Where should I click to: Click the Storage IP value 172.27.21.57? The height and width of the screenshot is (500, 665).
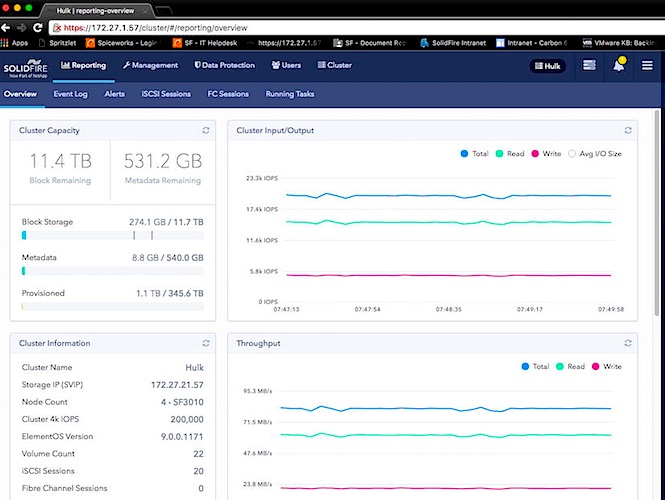177,385
